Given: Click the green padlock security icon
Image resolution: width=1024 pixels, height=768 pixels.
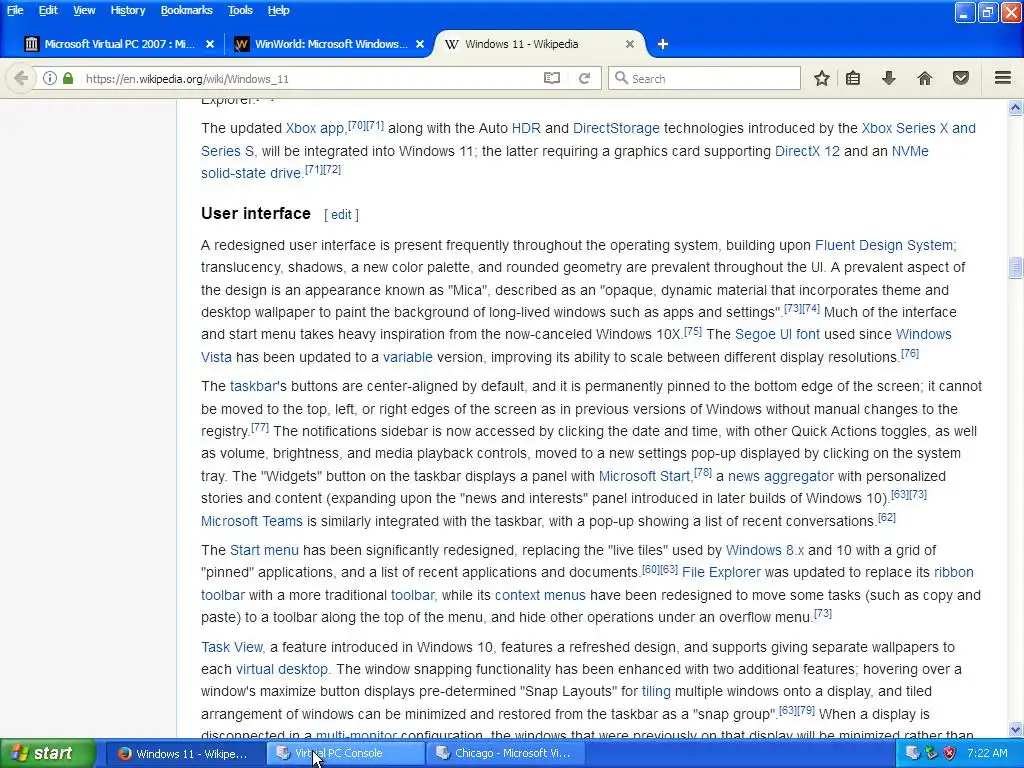Looking at the screenshot, I should click(68, 78).
